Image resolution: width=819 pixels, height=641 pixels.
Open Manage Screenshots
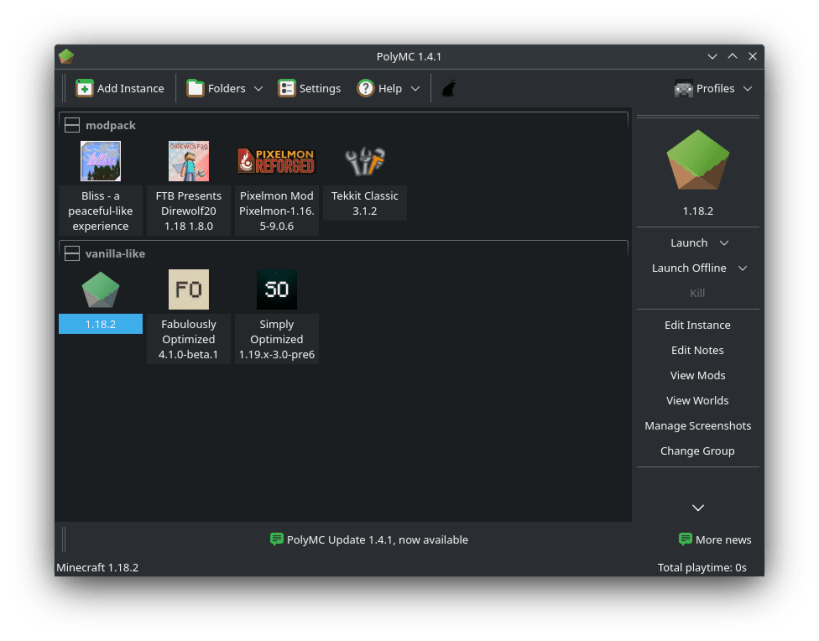[x=697, y=426]
